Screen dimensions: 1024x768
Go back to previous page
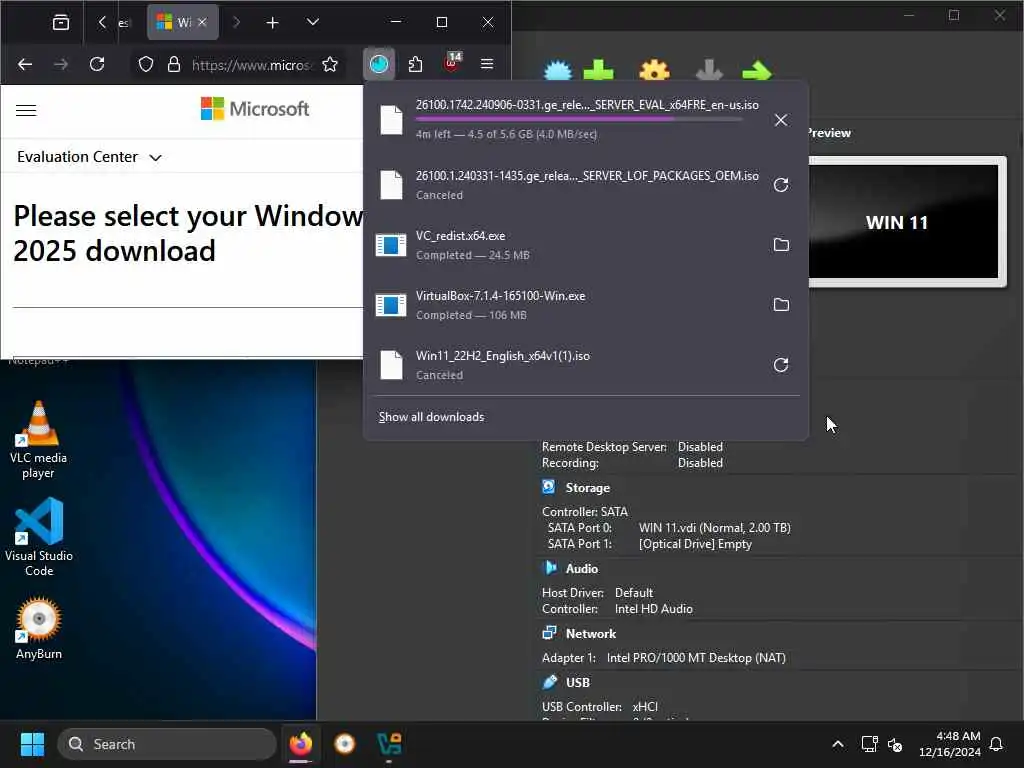pyautogui.click(x=25, y=64)
